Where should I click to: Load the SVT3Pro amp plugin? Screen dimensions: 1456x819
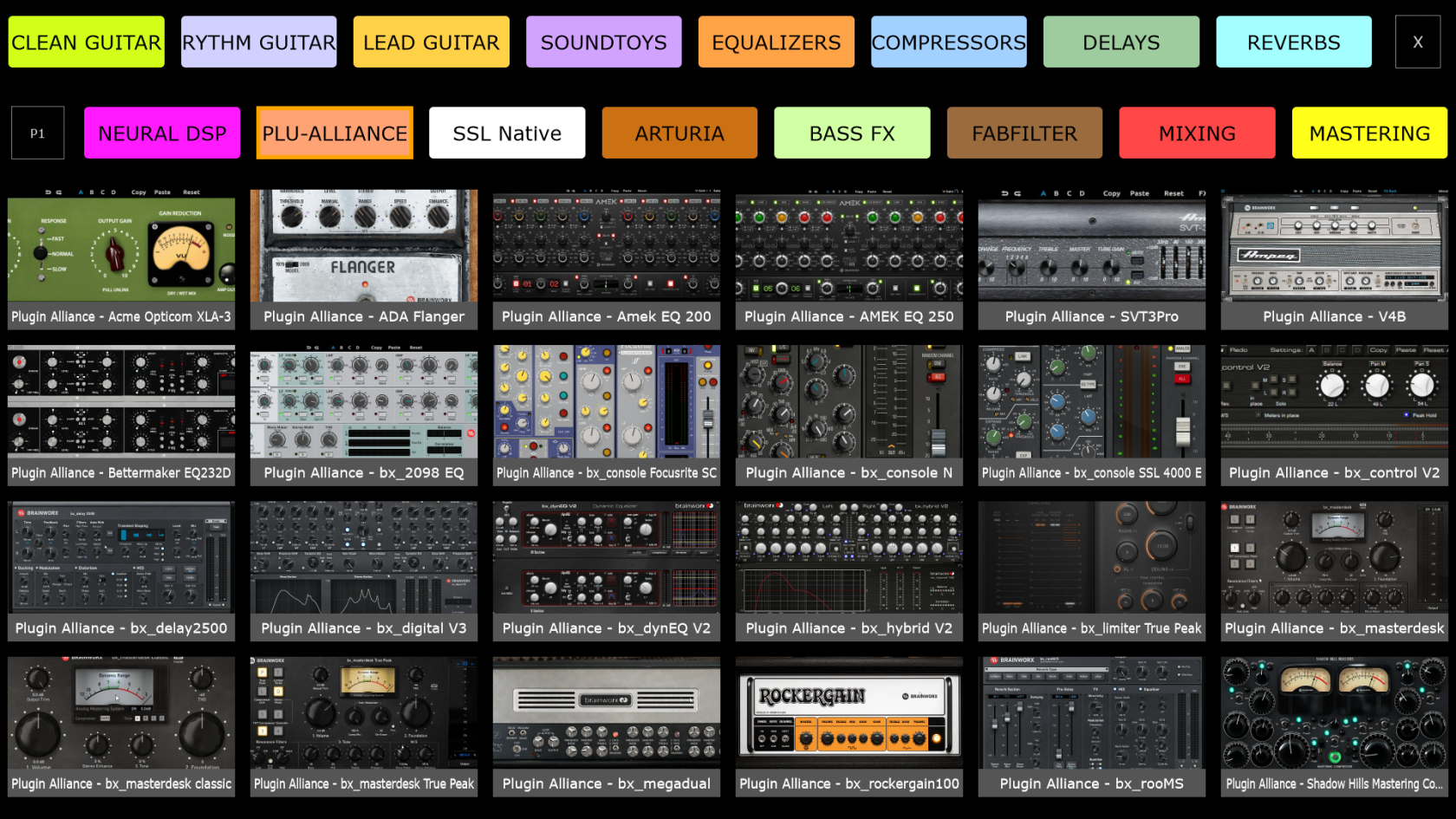1092,259
